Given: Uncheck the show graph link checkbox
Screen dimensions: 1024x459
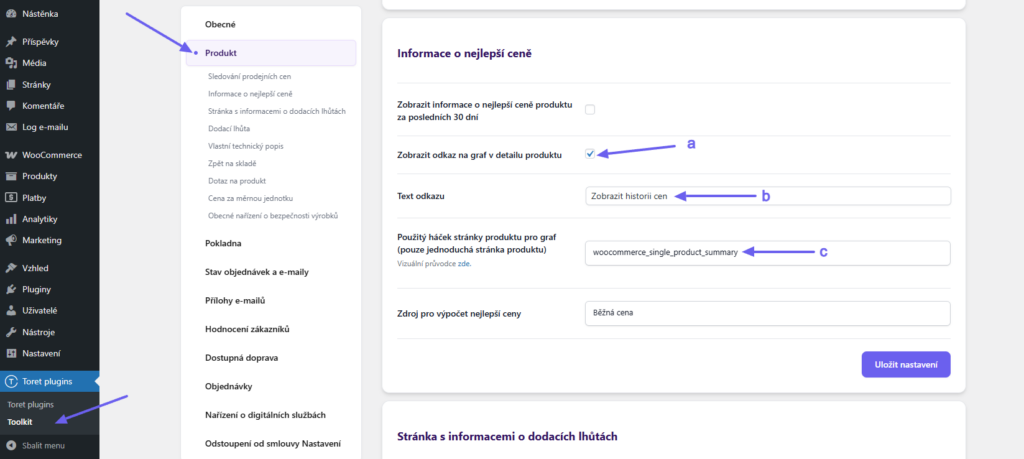Looking at the screenshot, I should coord(590,154).
